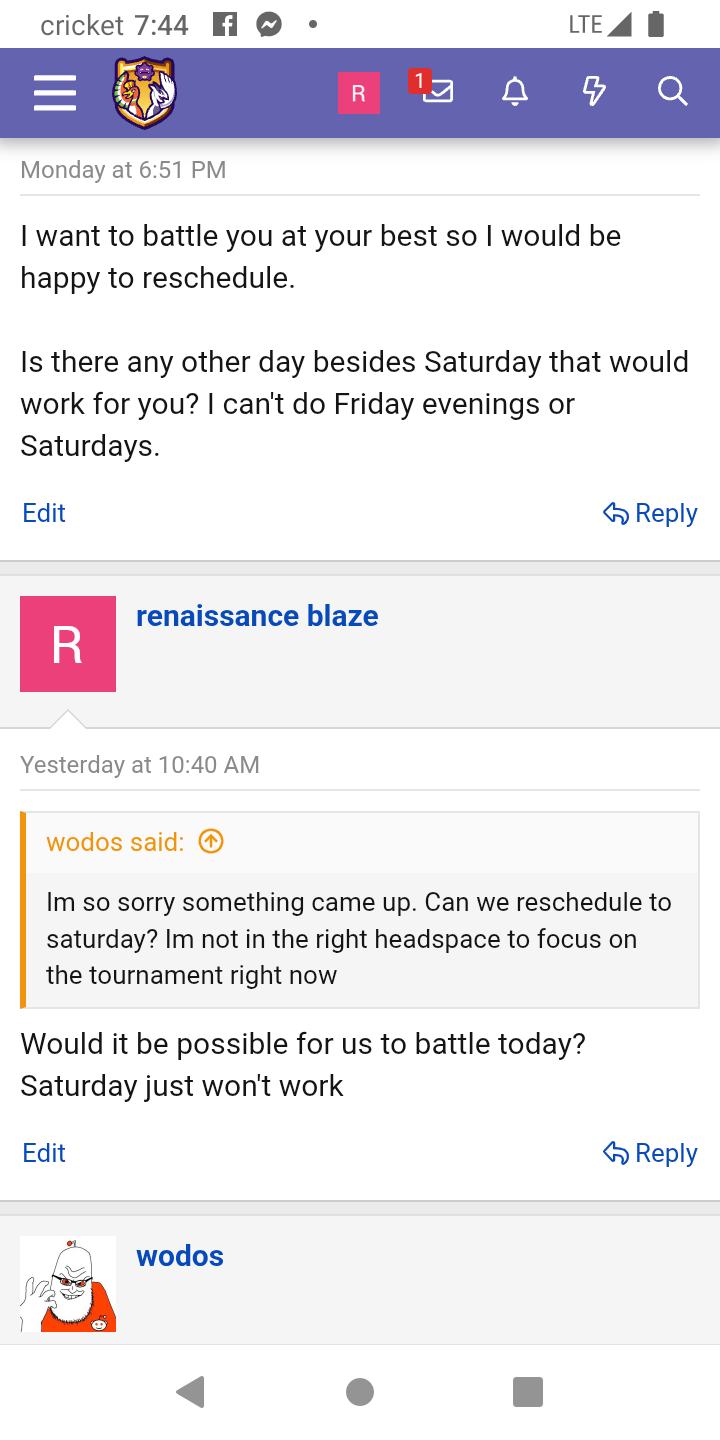View the alerts bell icon

515,92
